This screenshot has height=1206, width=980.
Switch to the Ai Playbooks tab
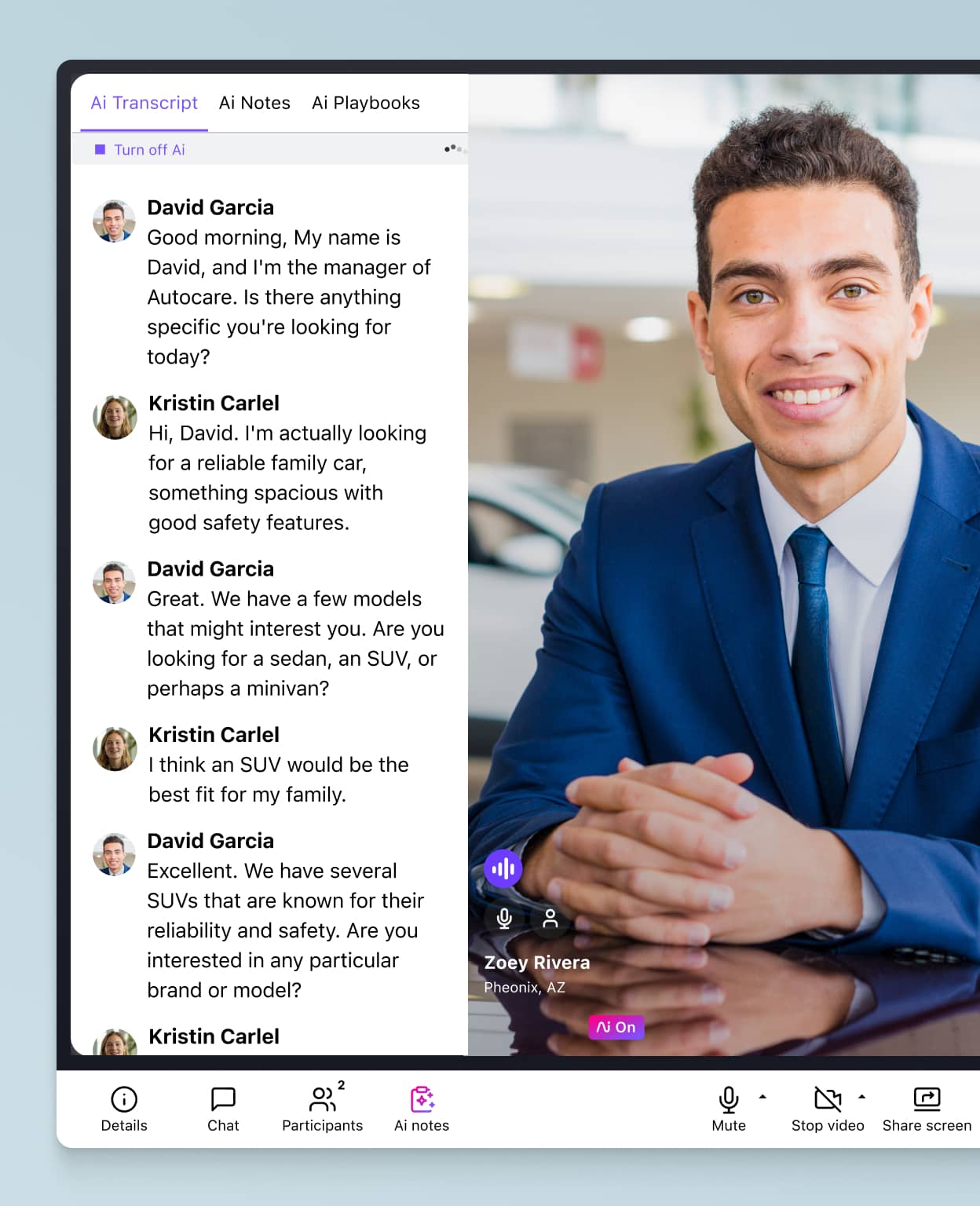click(x=366, y=103)
